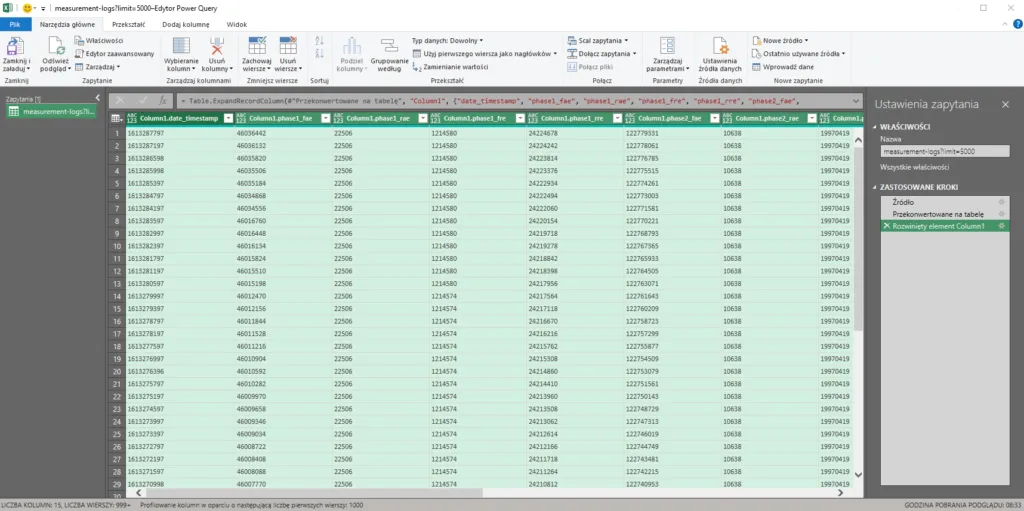Click gear icon for Przekonwertowane na tabelę step
1024x511 pixels.
[x=1000, y=214]
